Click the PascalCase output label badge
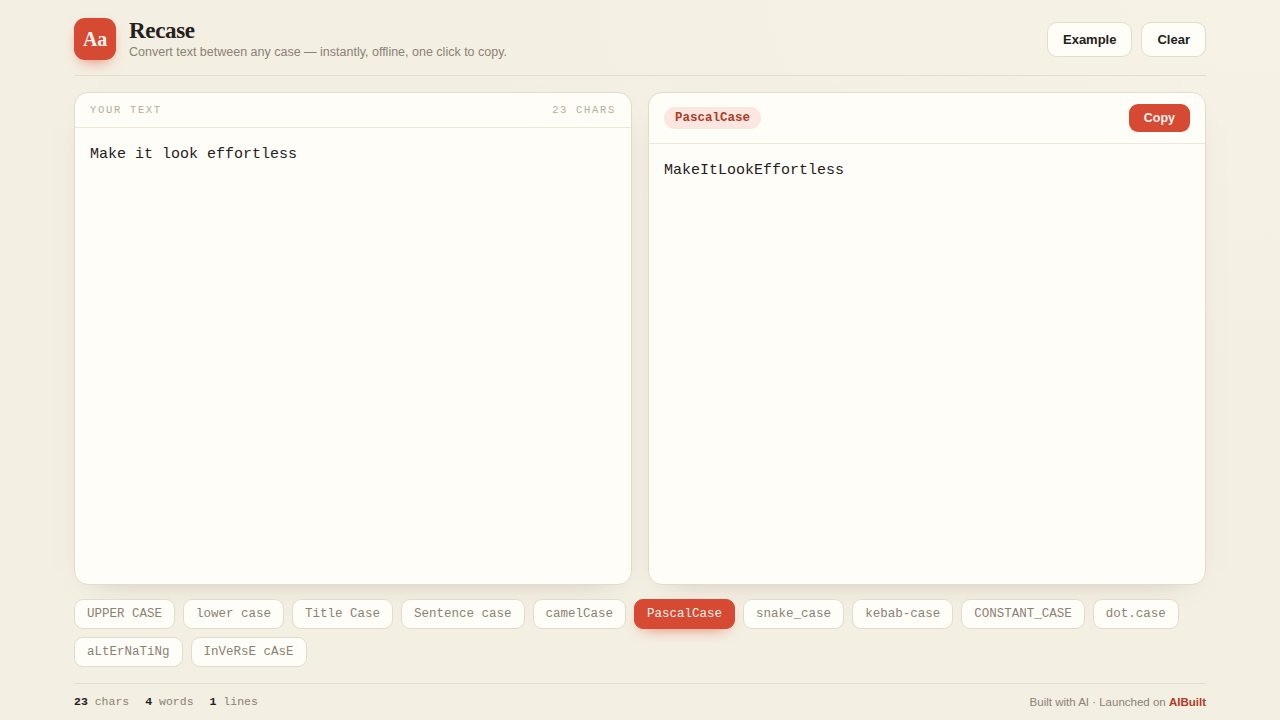This screenshot has height=720, width=1280. (712, 118)
